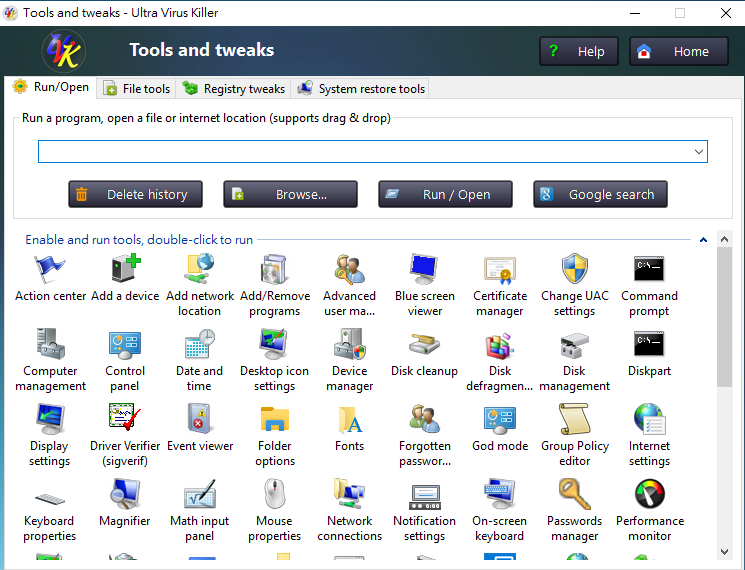The width and height of the screenshot is (745, 570).
Task: Go to Home screen button
Action: [x=678, y=51]
